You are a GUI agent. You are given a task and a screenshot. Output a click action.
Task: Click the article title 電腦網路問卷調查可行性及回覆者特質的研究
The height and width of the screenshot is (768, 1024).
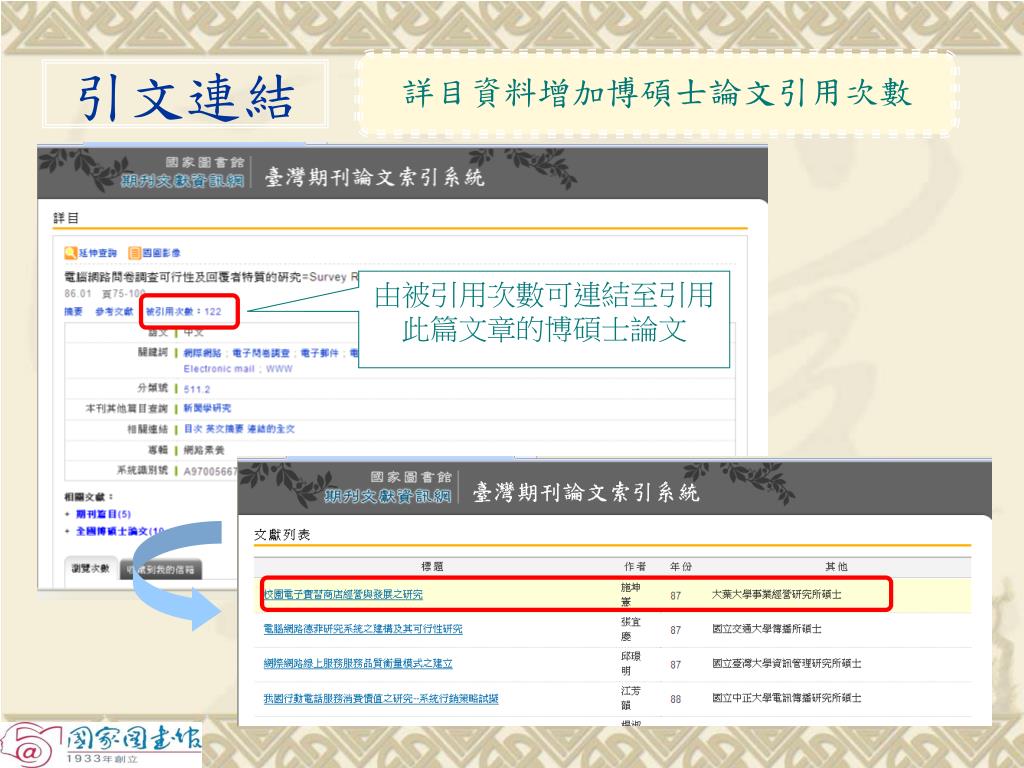point(185,277)
